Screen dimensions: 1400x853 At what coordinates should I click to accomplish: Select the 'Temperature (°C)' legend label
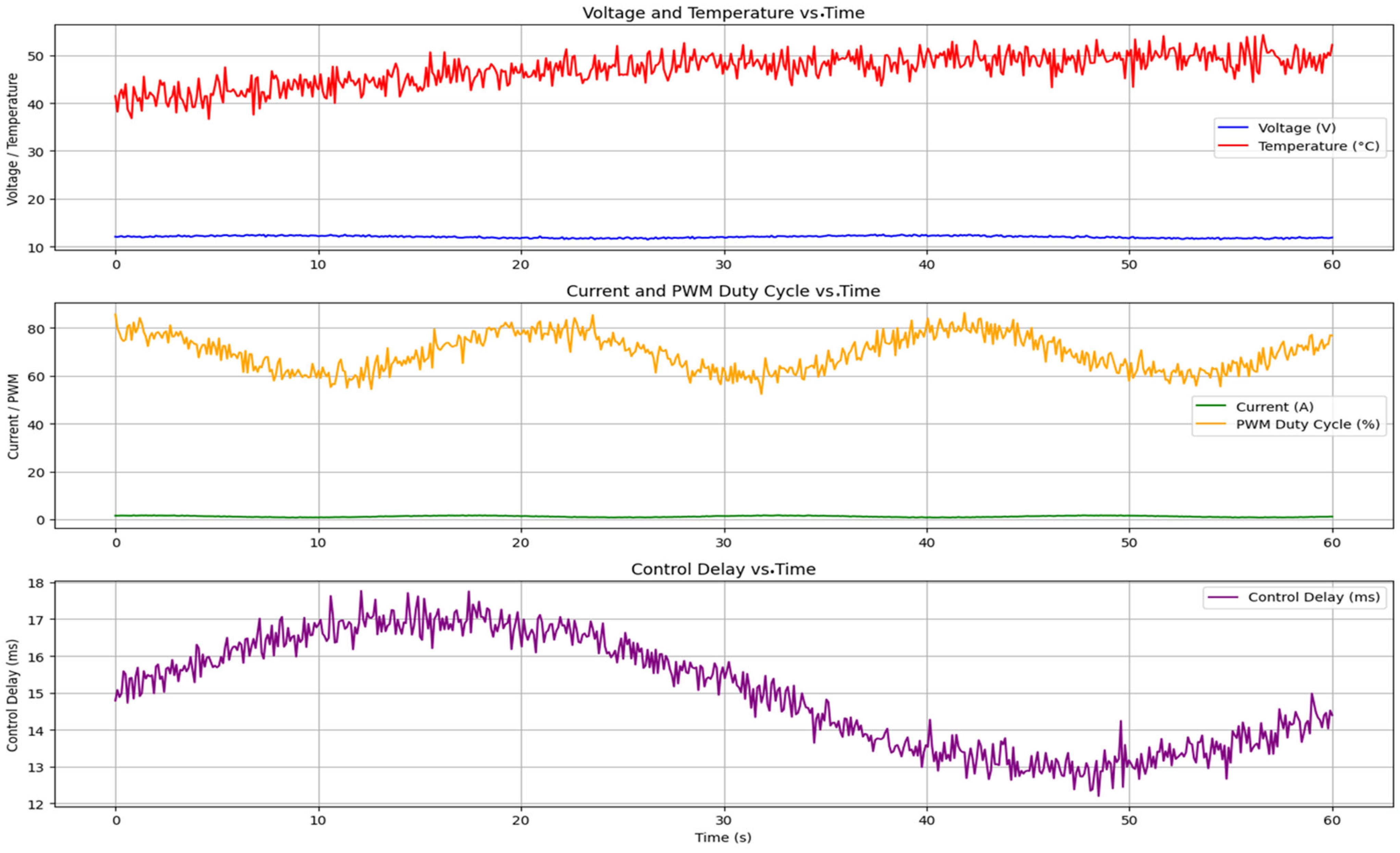click(1318, 146)
